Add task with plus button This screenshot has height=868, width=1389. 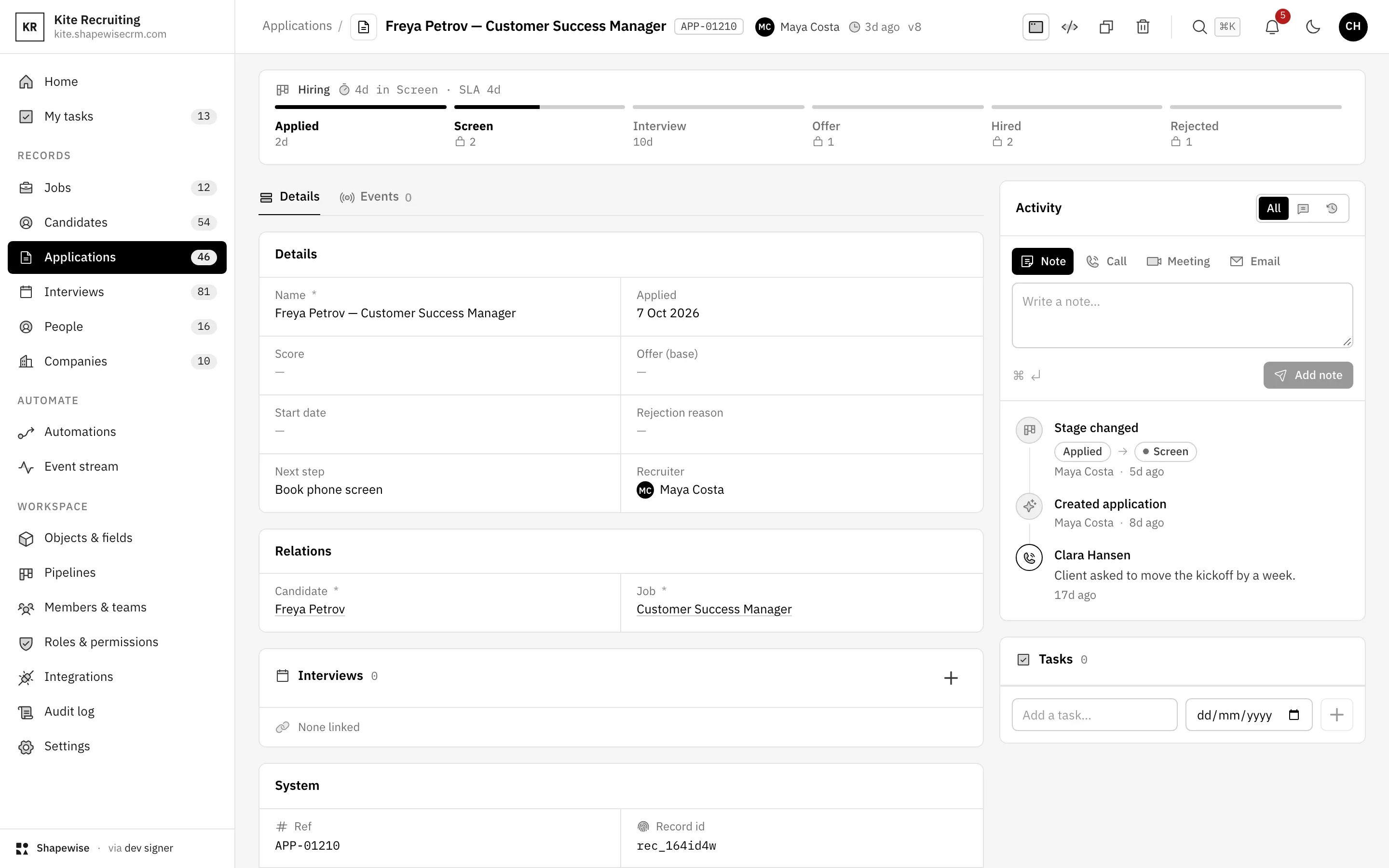pos(1336,715)
